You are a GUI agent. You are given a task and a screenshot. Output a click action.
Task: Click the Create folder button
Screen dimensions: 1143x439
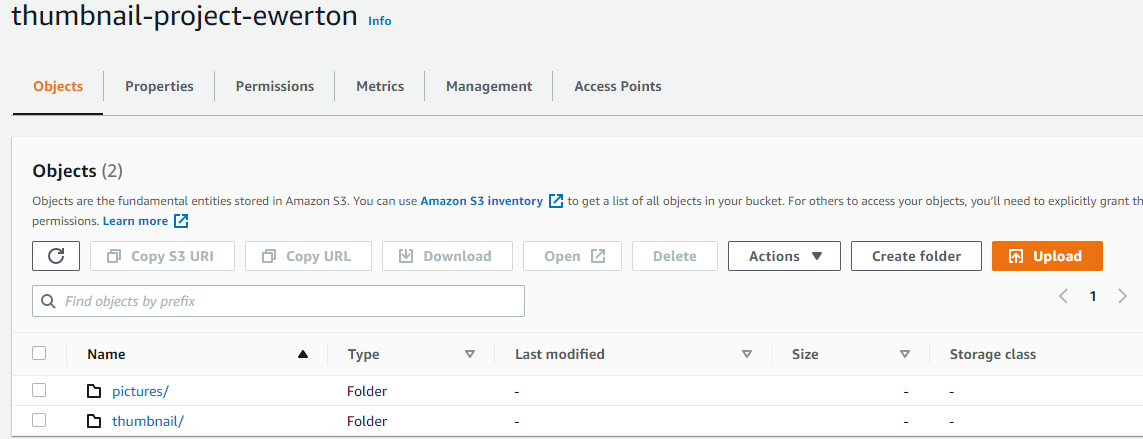[916, 256]
